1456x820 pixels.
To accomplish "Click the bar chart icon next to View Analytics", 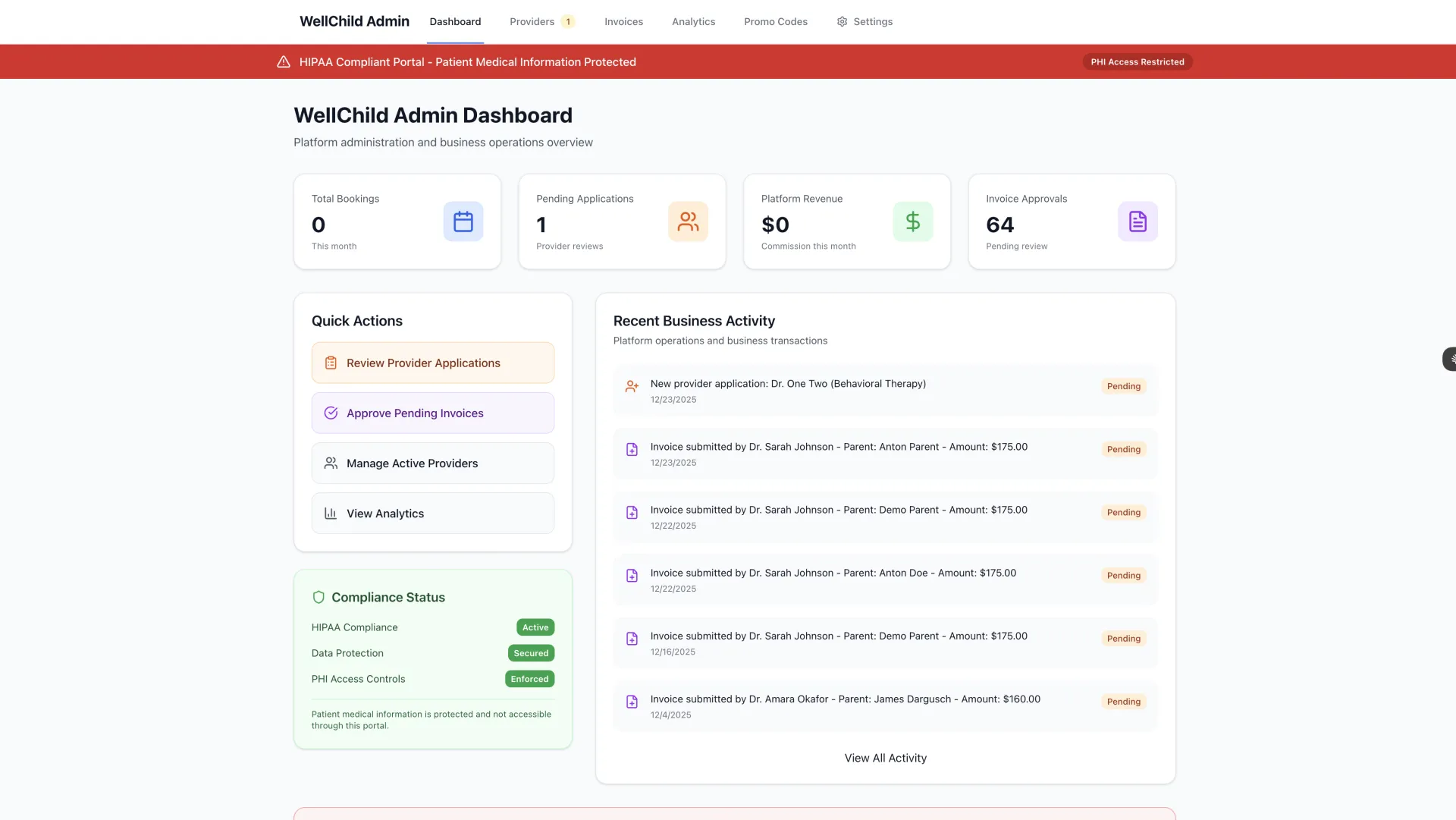I will click(331, 513).
